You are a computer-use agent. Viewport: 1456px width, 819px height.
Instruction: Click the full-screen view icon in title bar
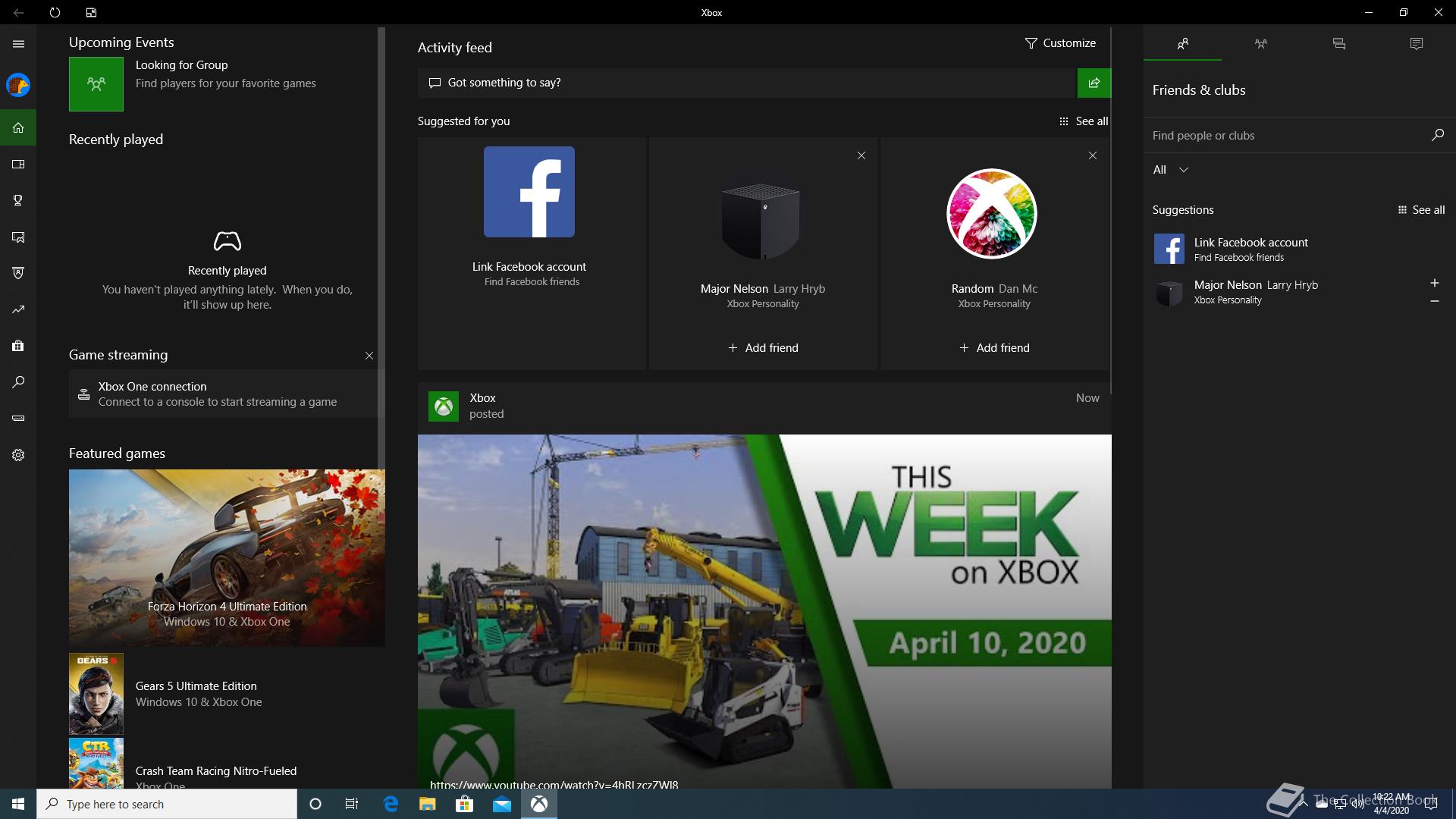coord(91,12)
